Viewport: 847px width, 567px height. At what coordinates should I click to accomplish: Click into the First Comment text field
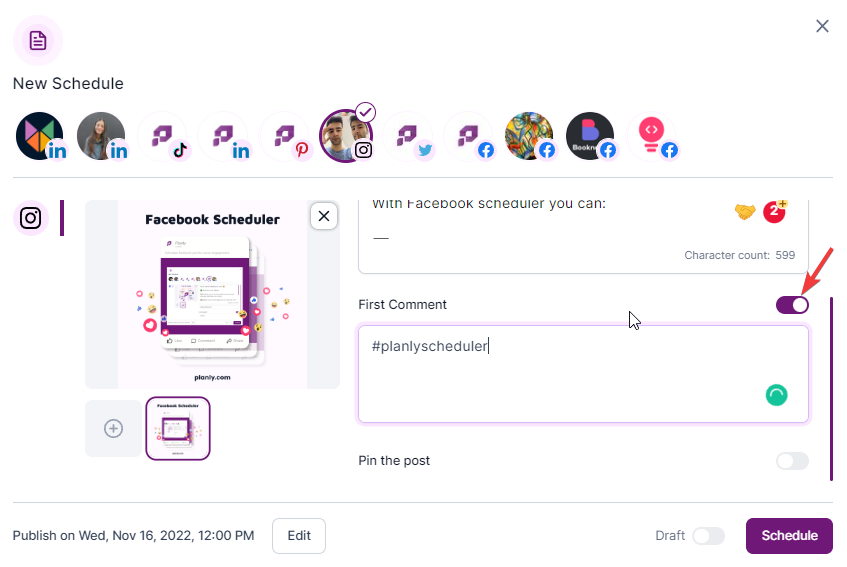pyautogui.click(x=583, y=374)
